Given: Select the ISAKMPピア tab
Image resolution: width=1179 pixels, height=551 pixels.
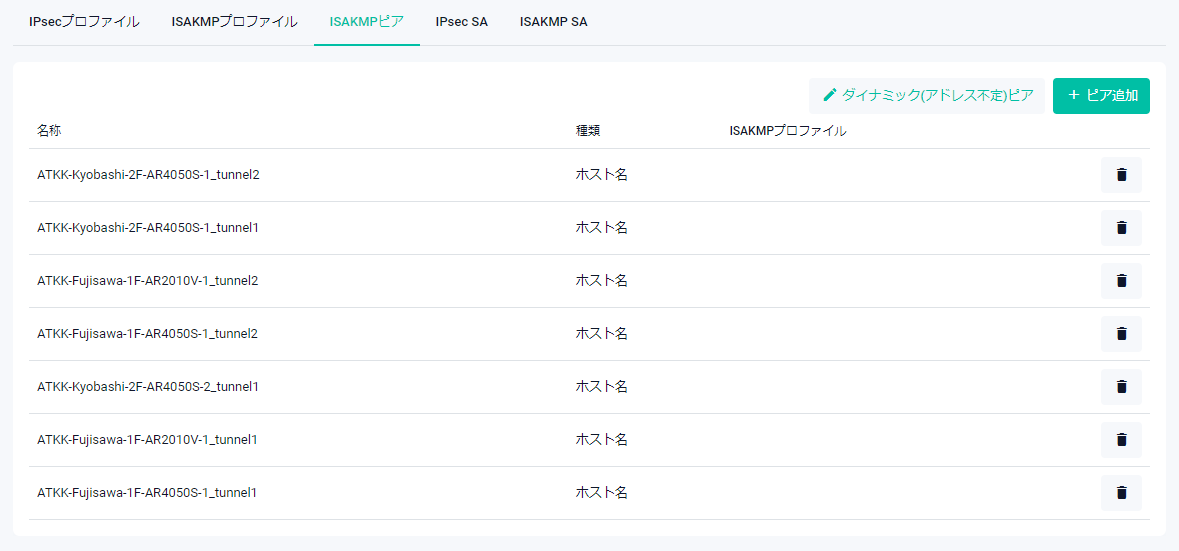Looking at the screenshot, I should click(x=366, y=22).
